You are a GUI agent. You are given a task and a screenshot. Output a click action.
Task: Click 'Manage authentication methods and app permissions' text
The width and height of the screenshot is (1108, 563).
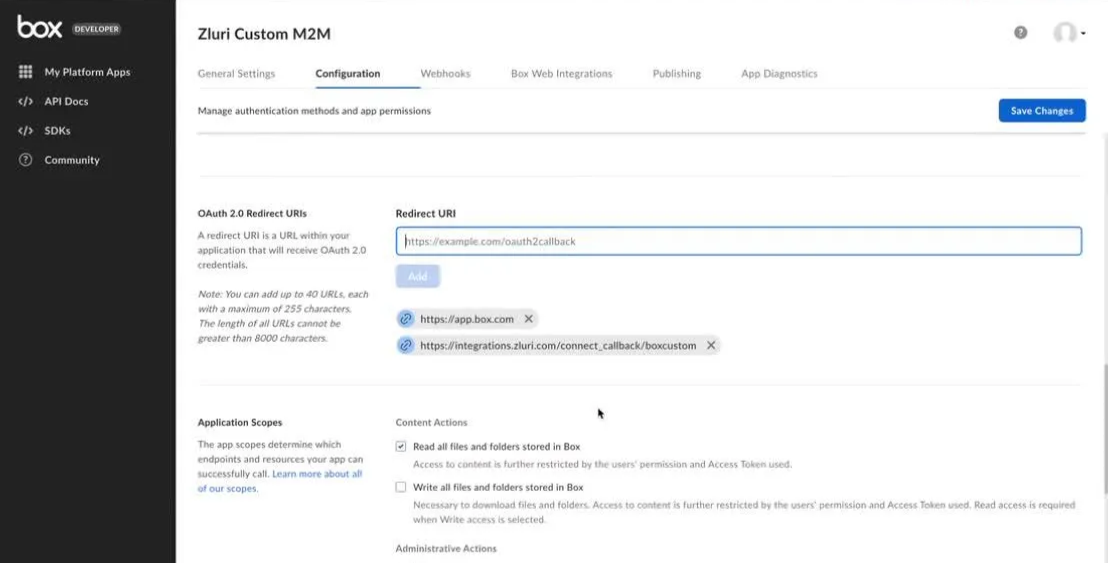point(314,111)
